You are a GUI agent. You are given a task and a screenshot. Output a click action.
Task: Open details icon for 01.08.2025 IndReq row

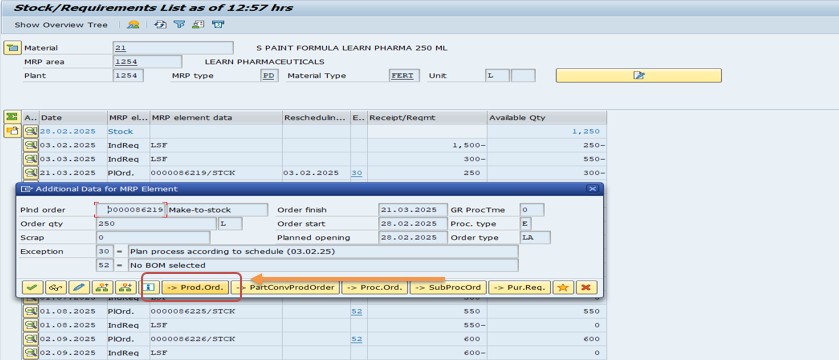click(x=30, y=325)
